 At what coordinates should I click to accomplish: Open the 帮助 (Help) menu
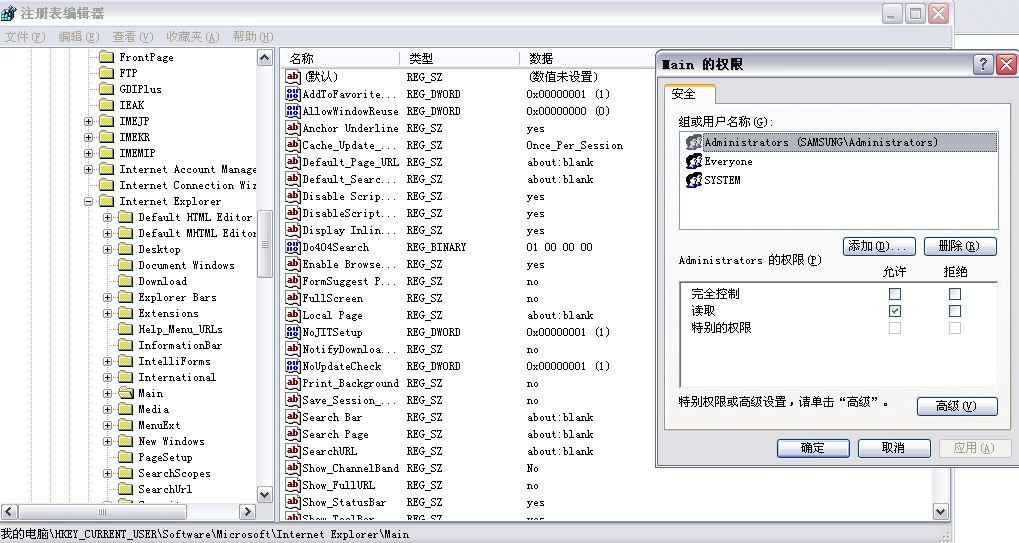pos(253,36)
